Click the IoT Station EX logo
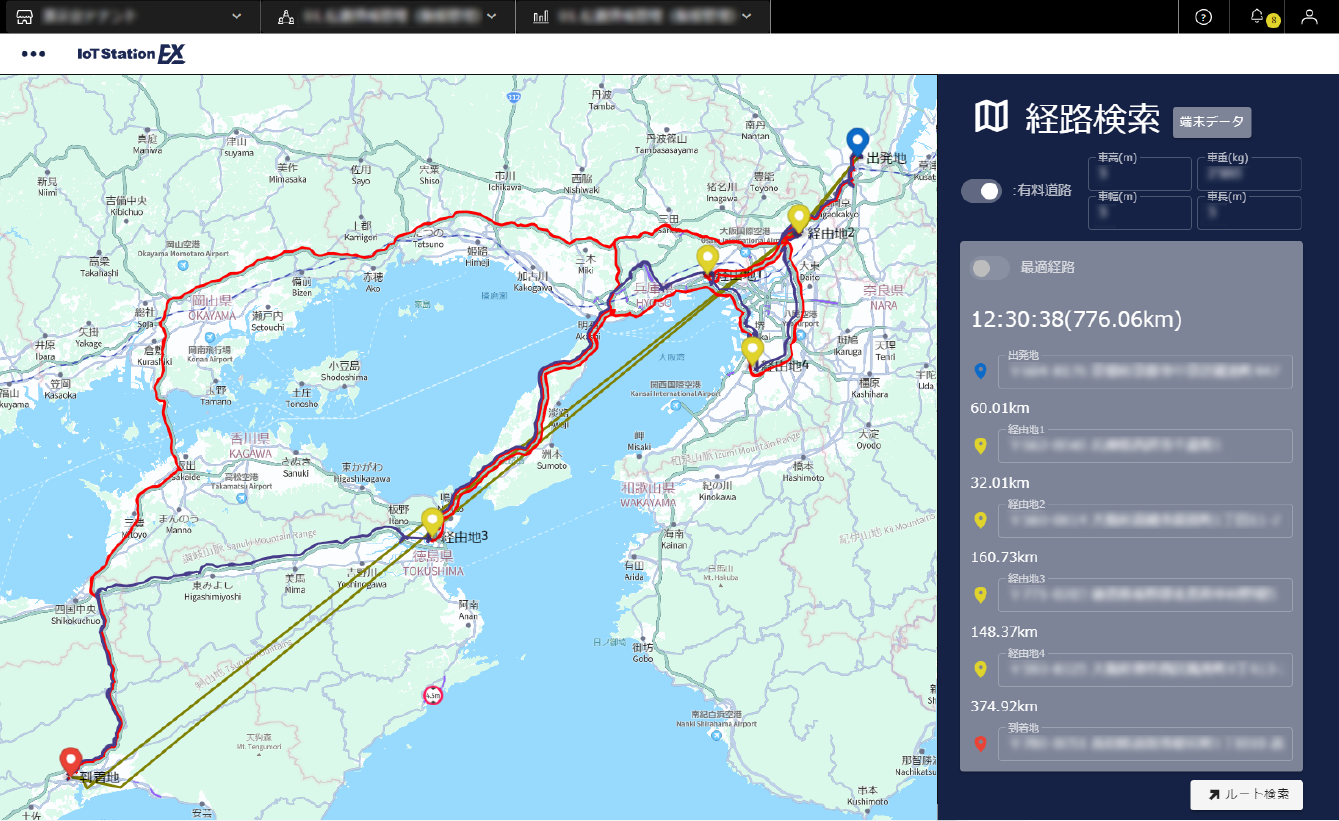The height and width of the screenshot is (821, 1339). [131, 54]
